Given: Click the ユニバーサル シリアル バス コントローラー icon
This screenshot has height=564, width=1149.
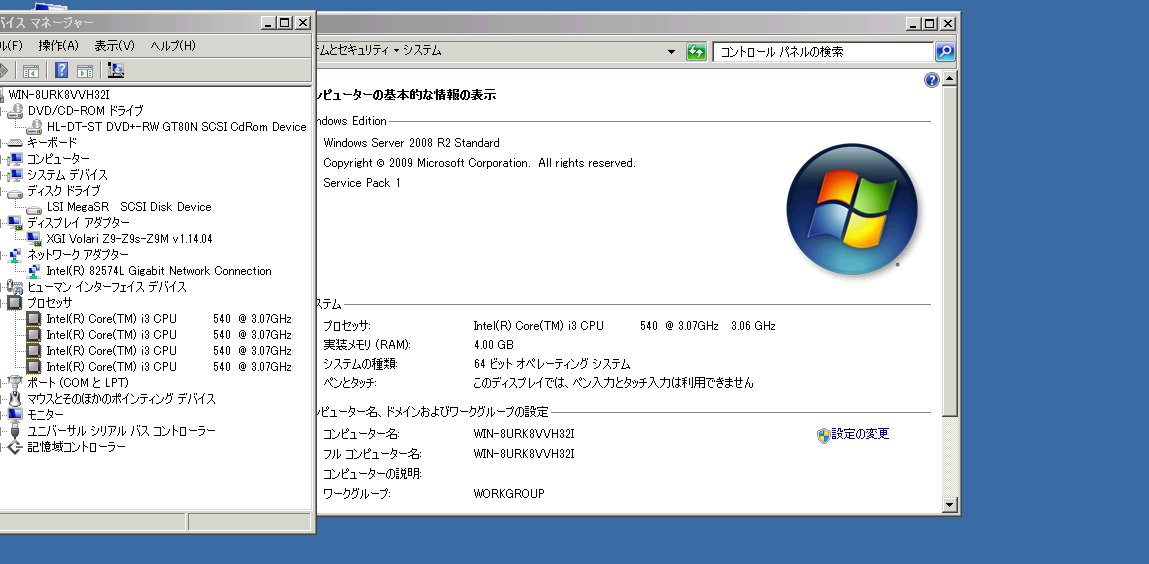Looking at the screenshot, I should click(x=15, y=431).
